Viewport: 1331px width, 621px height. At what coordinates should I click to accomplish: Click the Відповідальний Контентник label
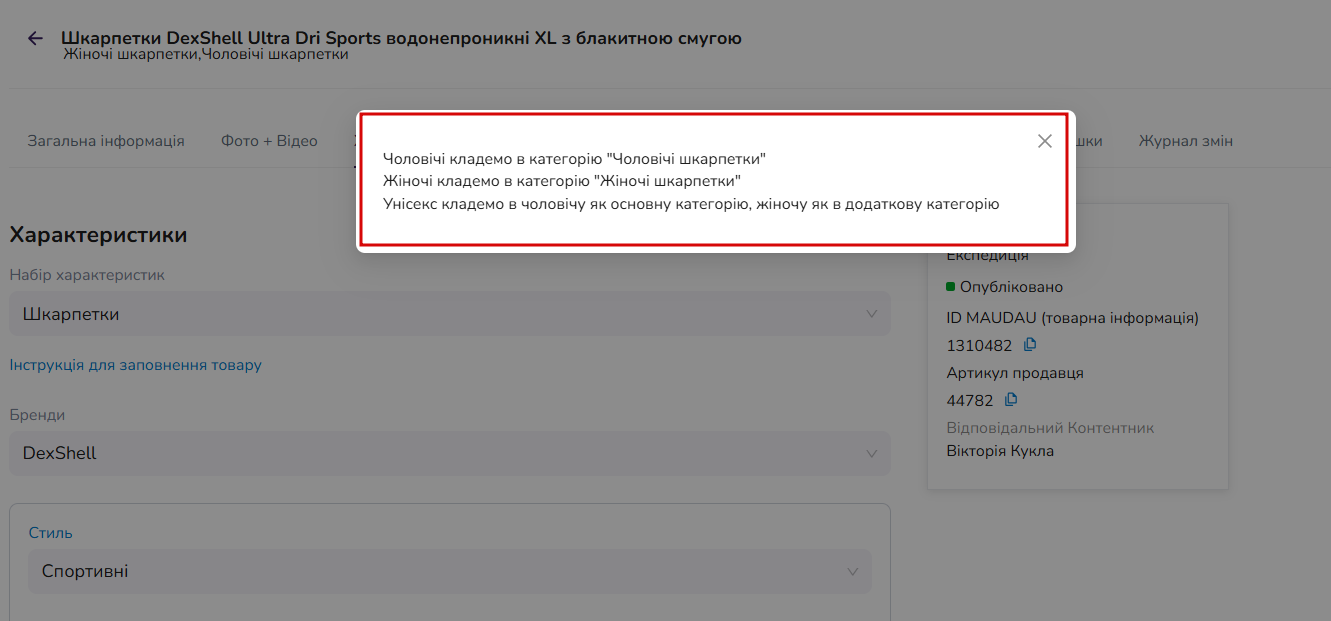click(1050, 428)
